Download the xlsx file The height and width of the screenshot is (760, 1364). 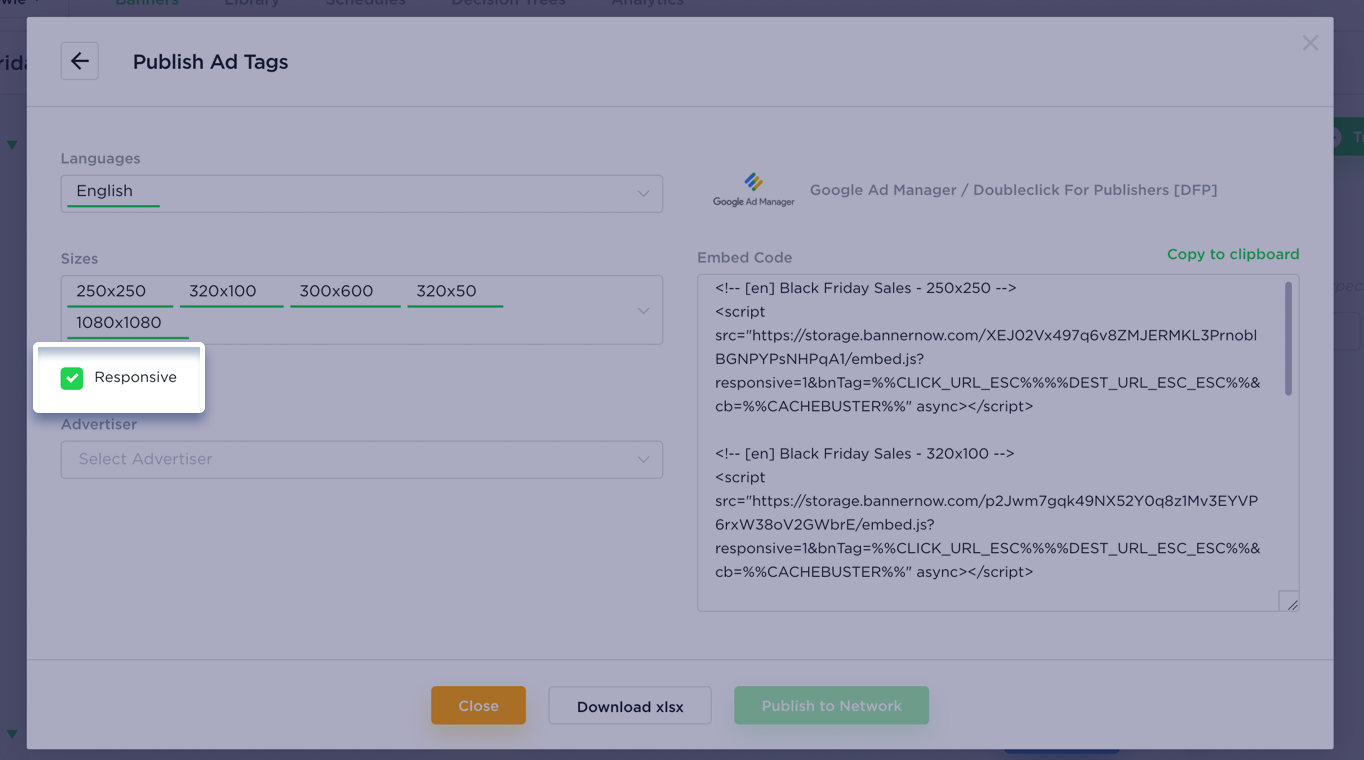[x=630, y=706]
